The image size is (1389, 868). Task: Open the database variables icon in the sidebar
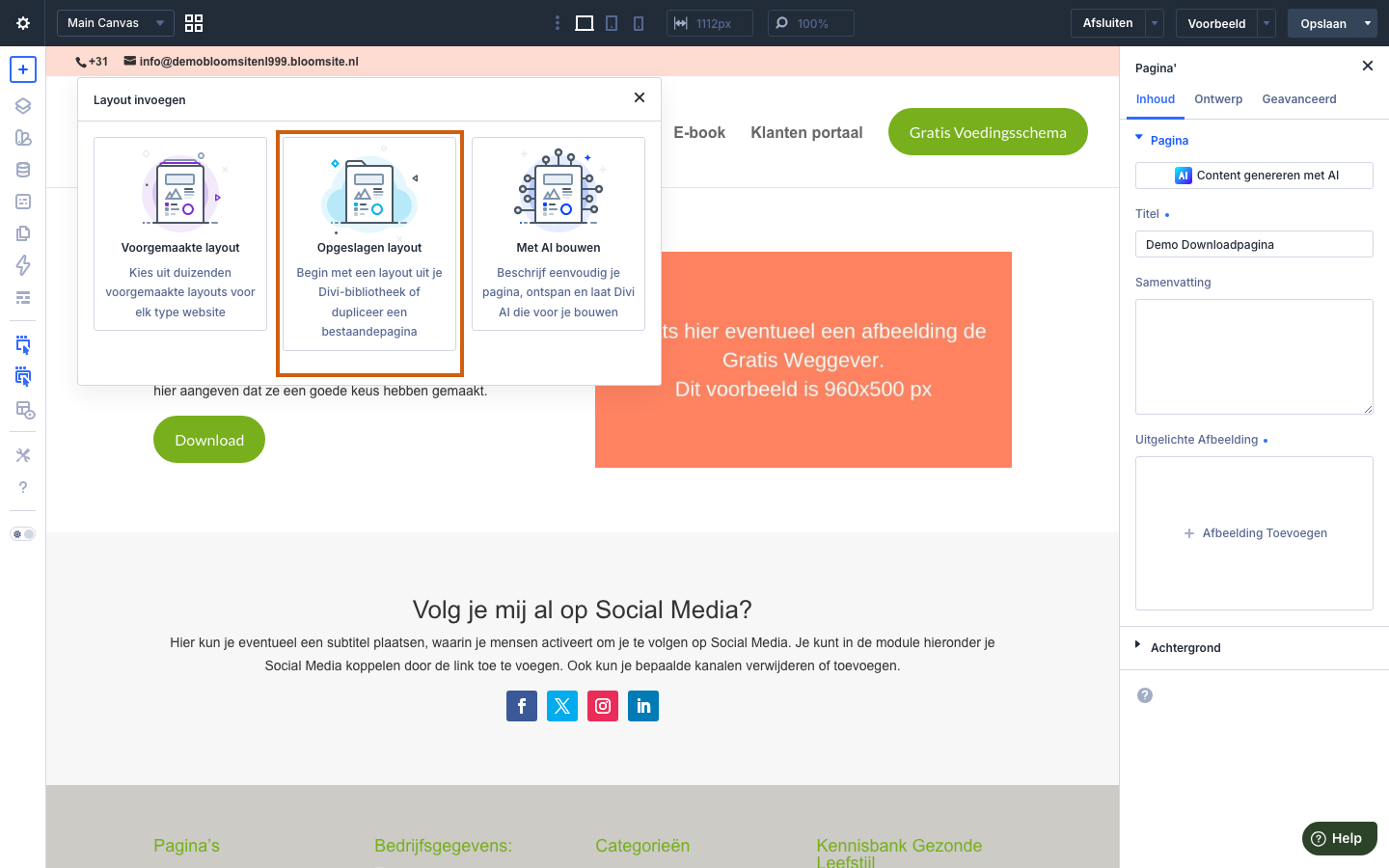(x=23, y=170)
